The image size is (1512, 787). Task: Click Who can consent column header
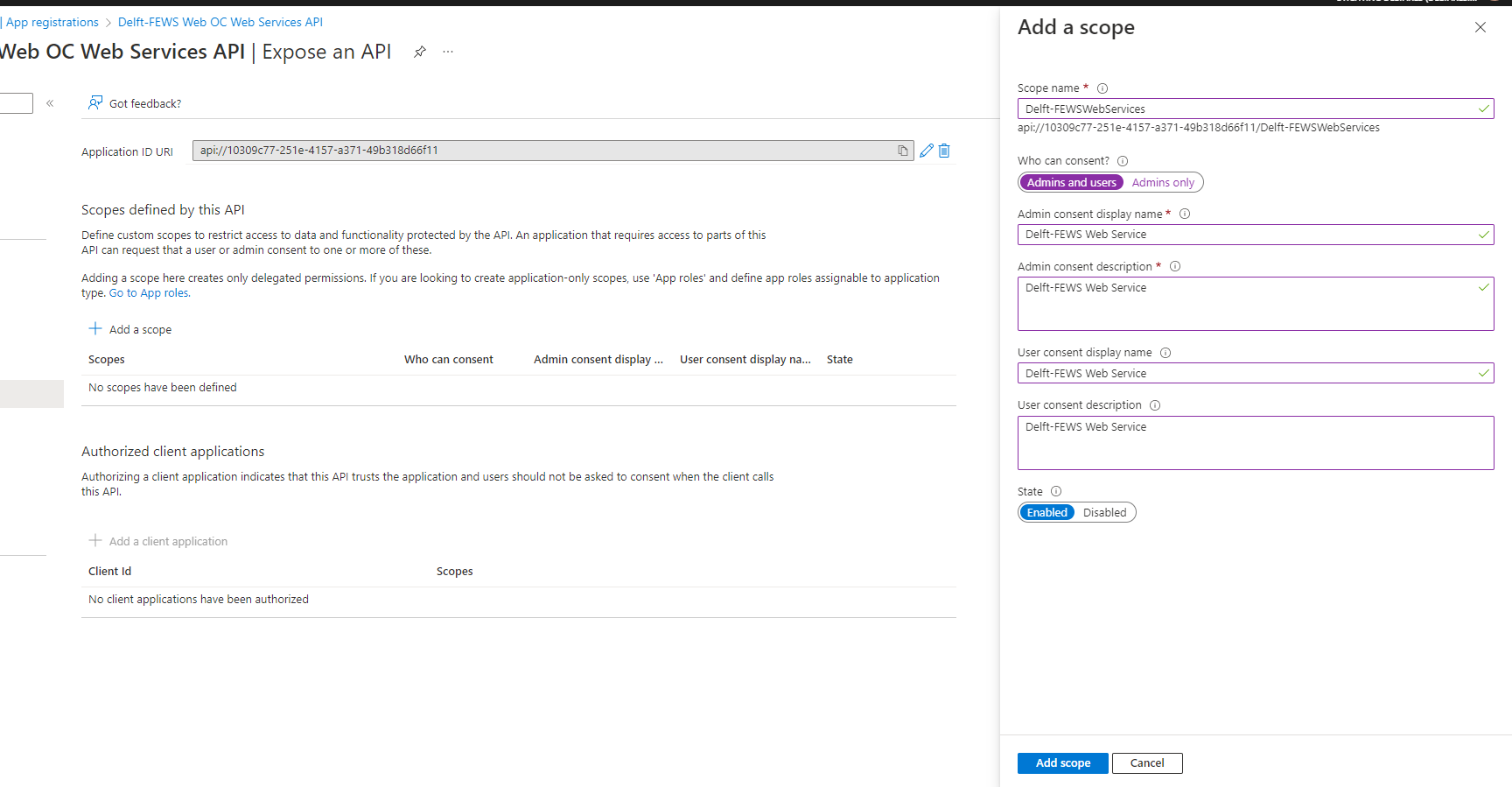click(449, 360)
